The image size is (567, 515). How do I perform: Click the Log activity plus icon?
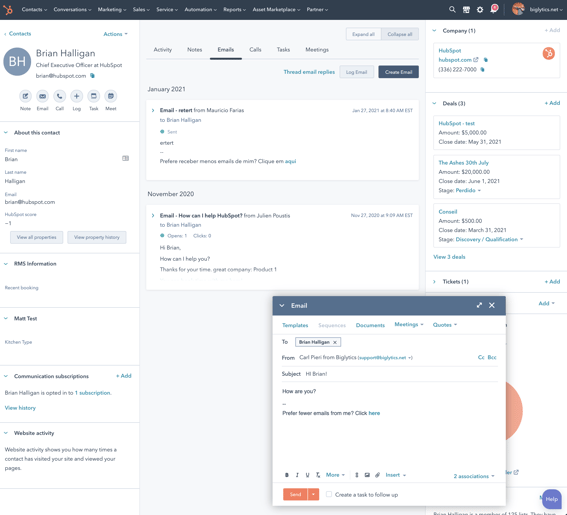click(x=77, y=96)
